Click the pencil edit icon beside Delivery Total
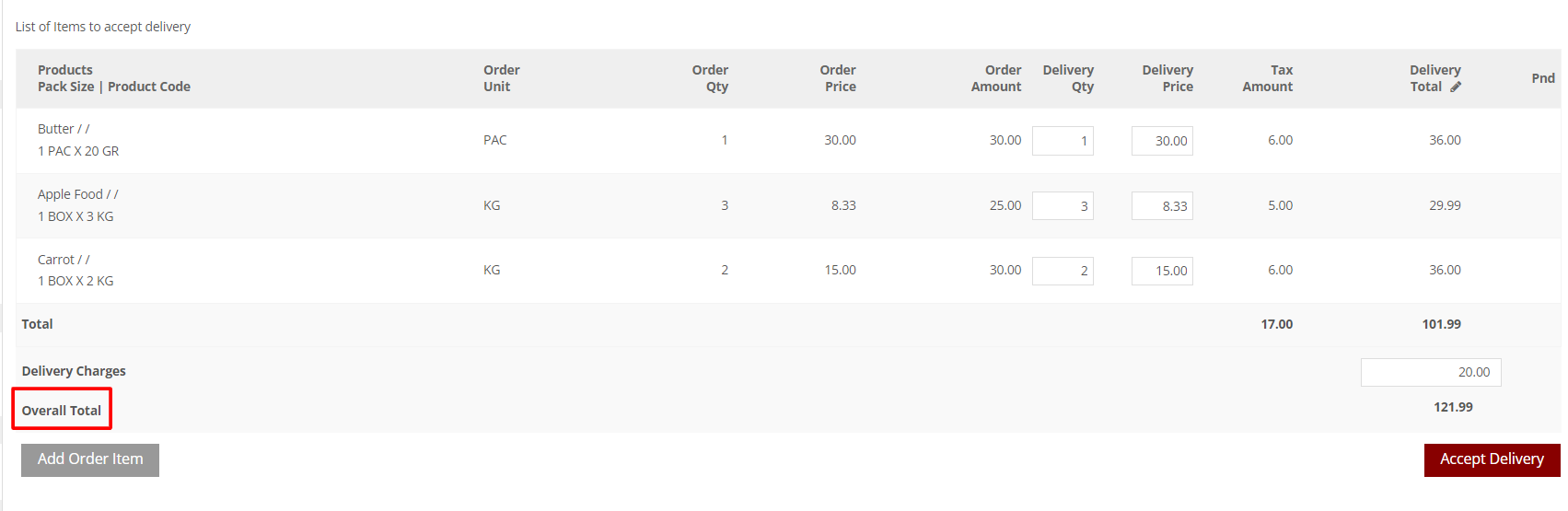Image resolution: width=1568 pixels, height=511 pixels. [x=1456, y=87]
